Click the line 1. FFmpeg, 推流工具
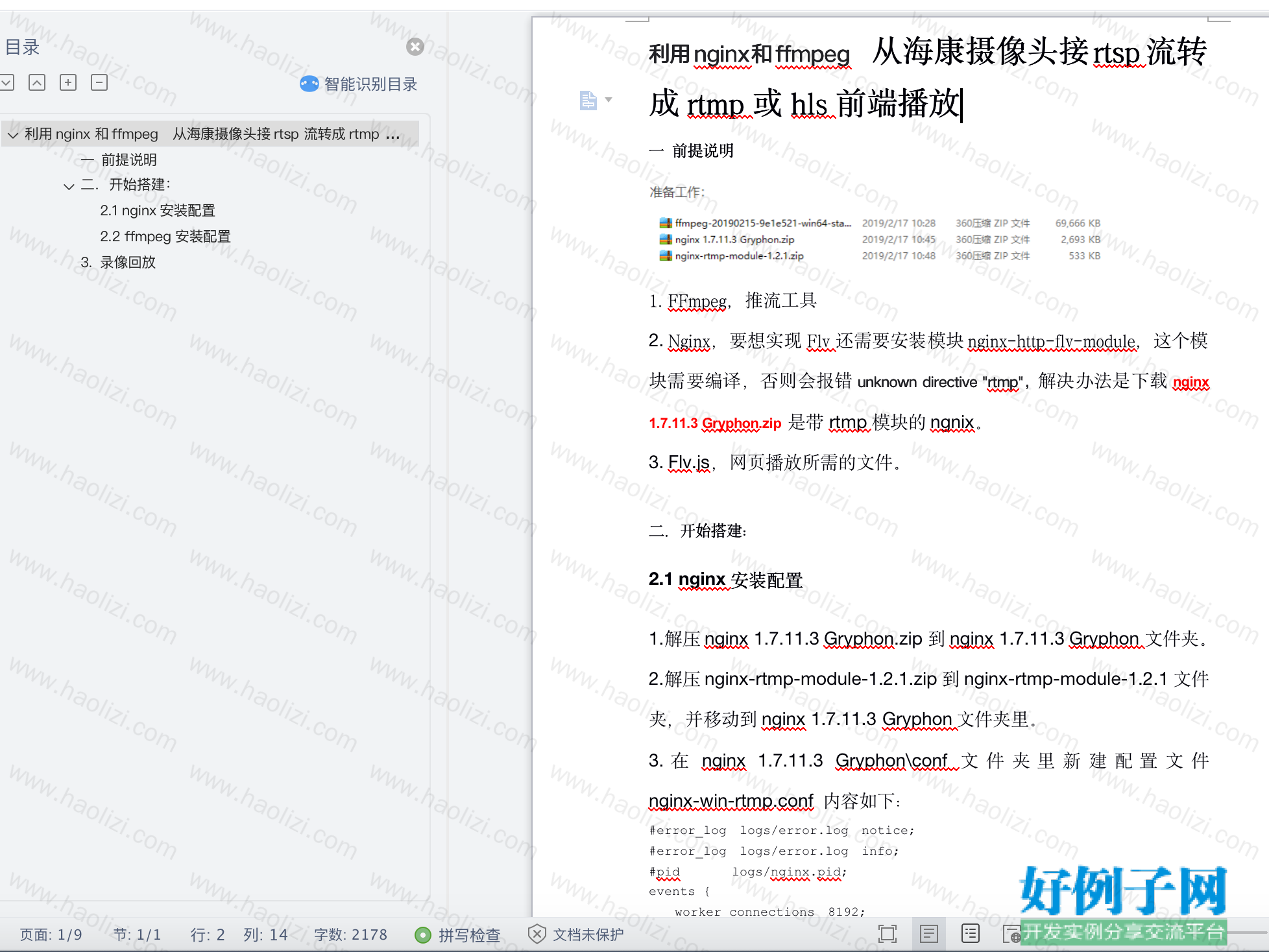This screenshot has height=952, width=1269. [x=732, y=301]
